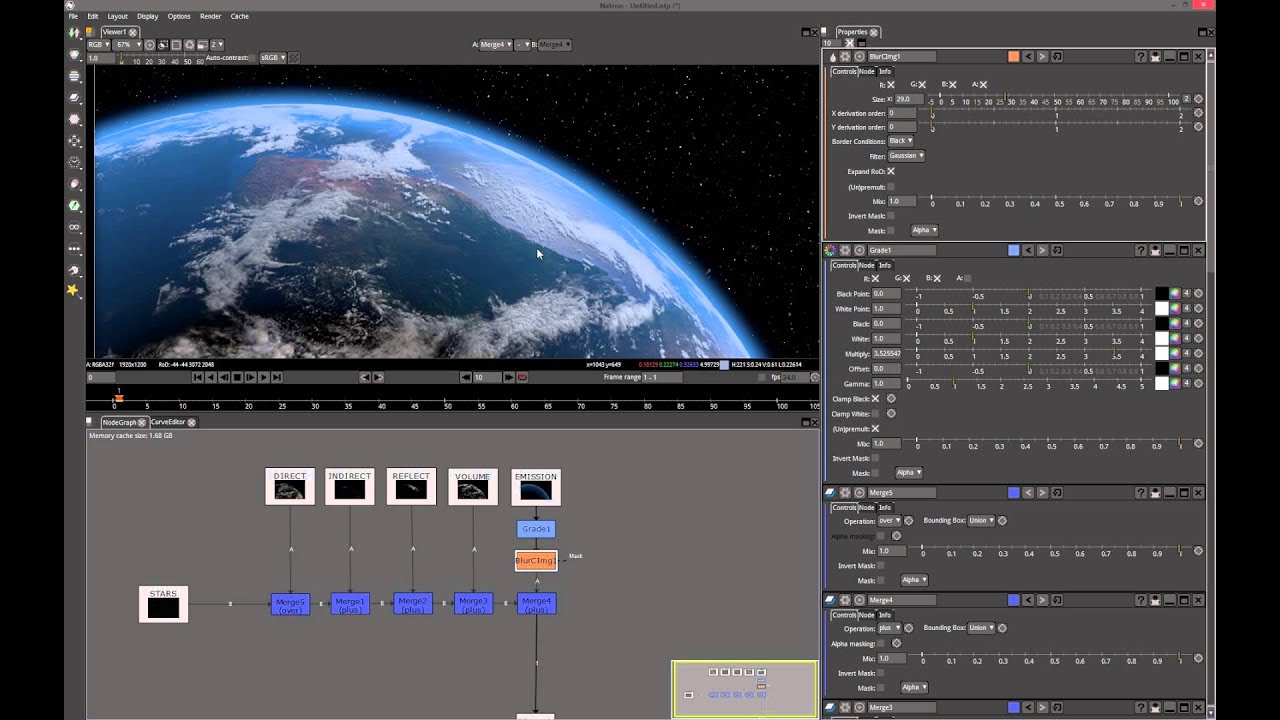Undo last BlurCImg1 change arrow
This screenshot has width=1280, height=720.
pyautogui.click(x=1028, y=57)
